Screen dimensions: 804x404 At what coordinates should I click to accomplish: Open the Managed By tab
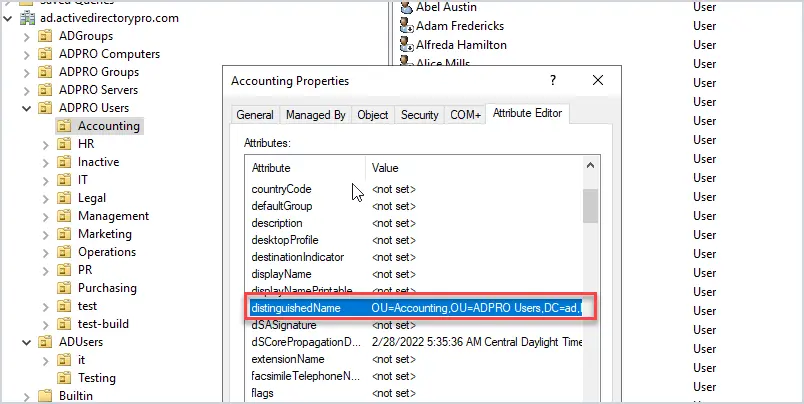click(315, 115)
